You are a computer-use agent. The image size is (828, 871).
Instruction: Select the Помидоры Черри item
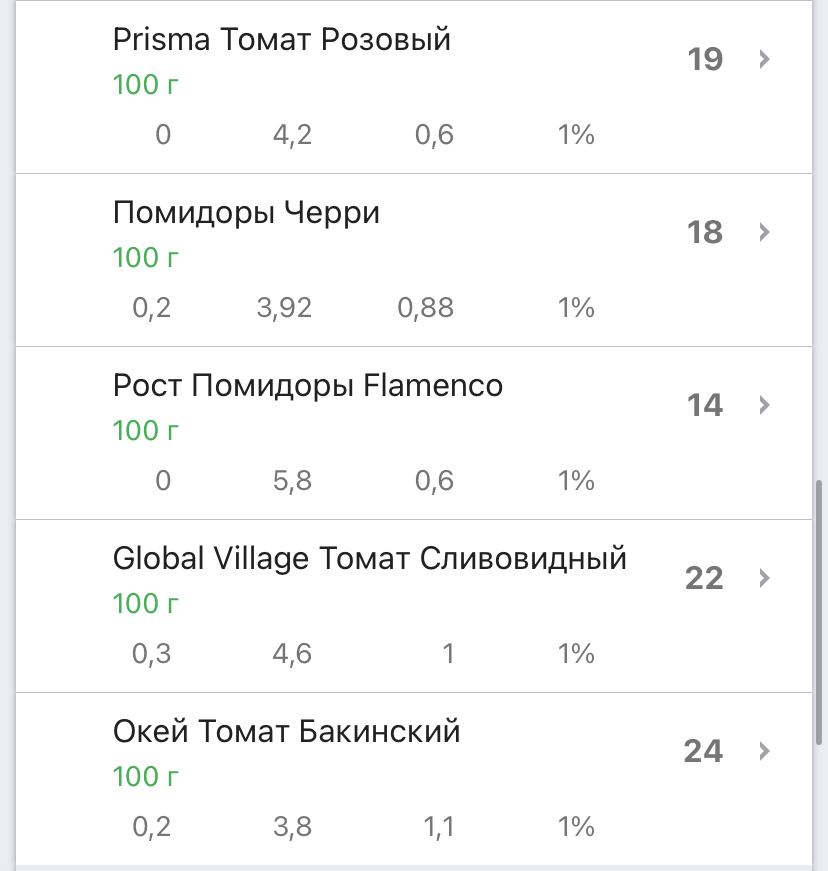tap(246, 213)
